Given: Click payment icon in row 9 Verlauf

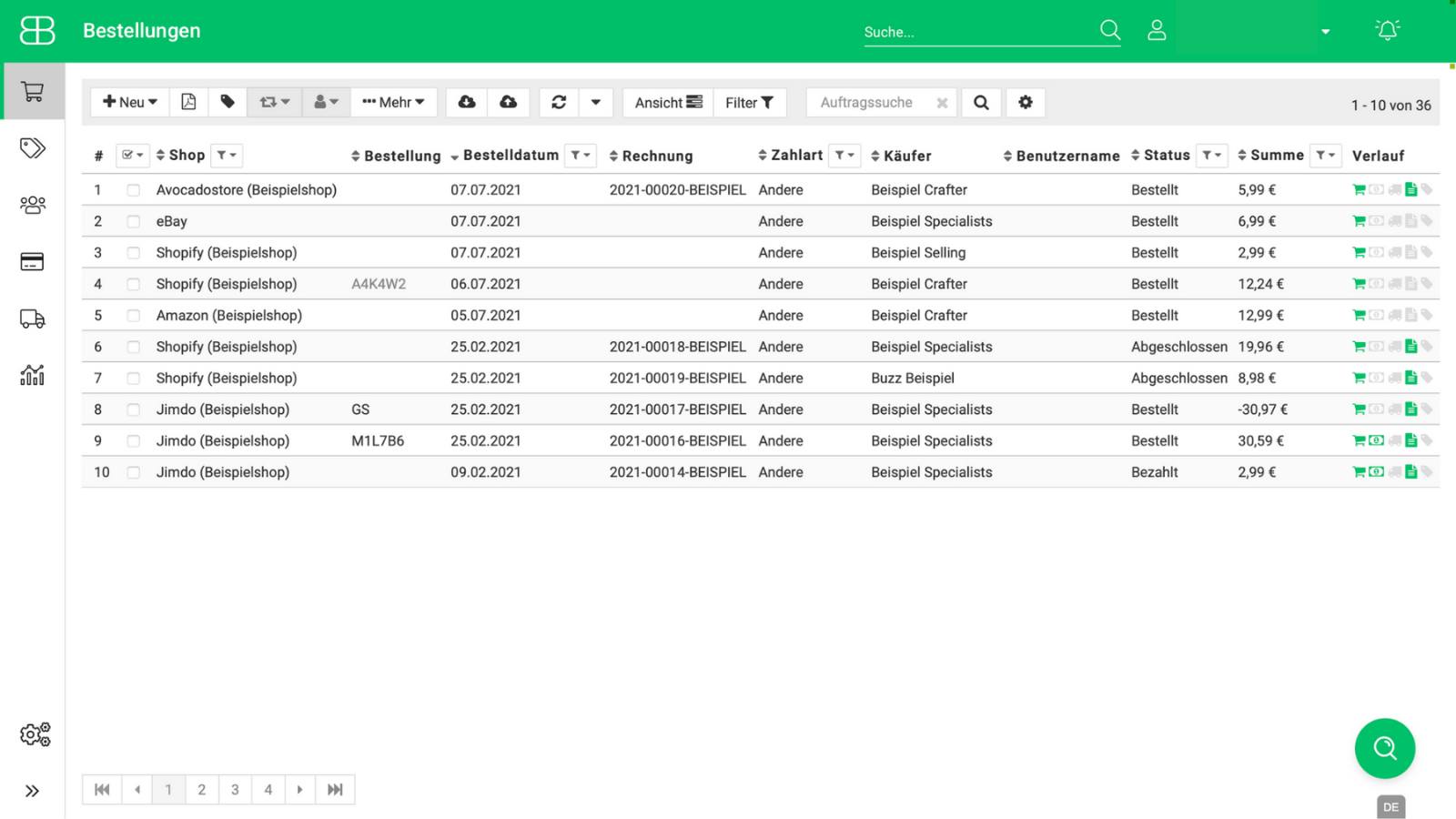Looking at the screenshot, I should pyautogui.click(x=1377, y=440).
